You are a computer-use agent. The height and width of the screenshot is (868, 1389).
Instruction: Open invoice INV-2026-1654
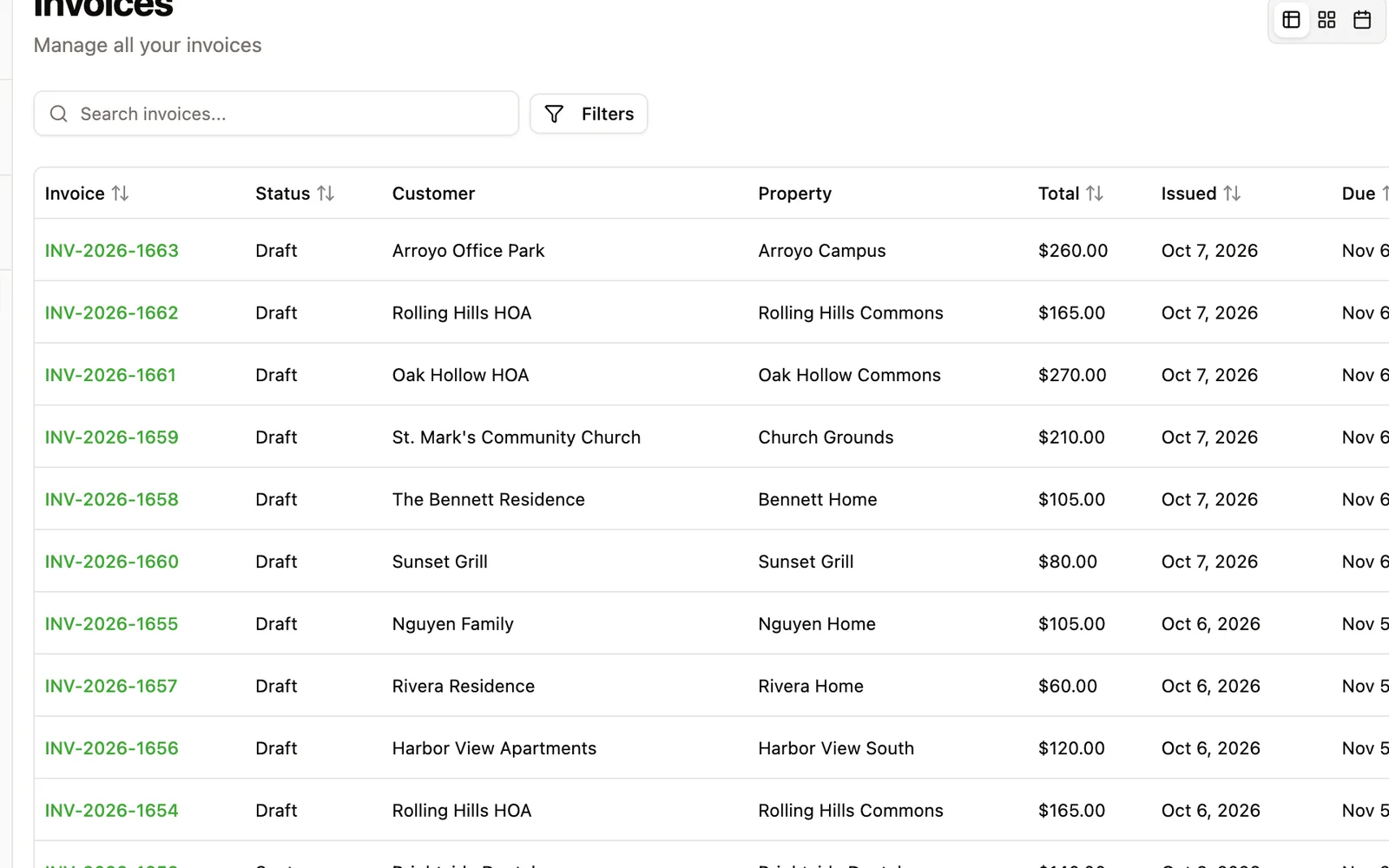coord(112,811)
